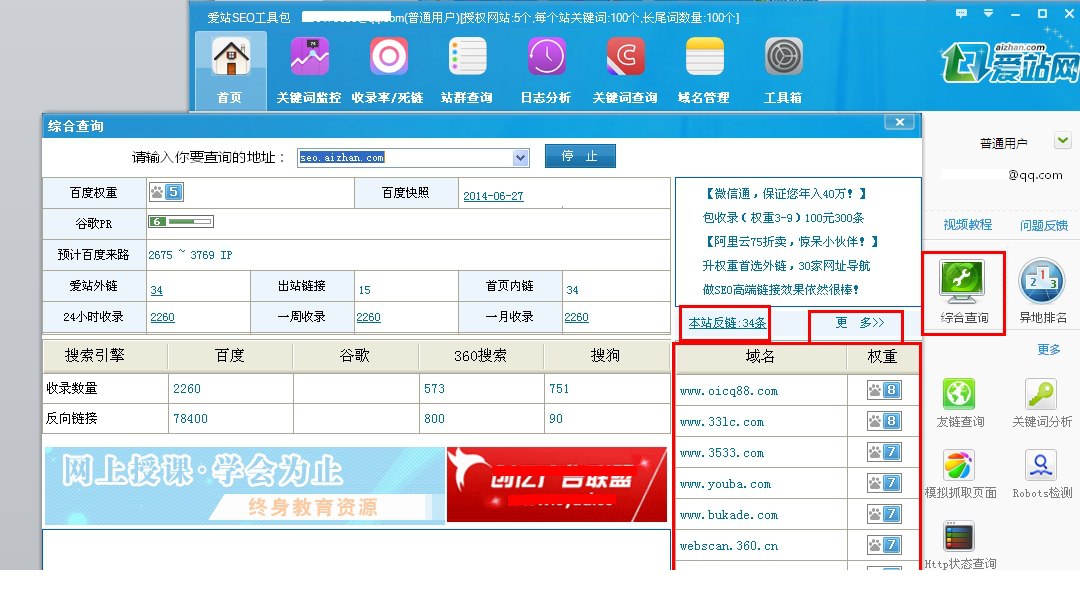Open 关键词查询 keyword query icon
1080x592 pixels.
click(x=625, y=57)
